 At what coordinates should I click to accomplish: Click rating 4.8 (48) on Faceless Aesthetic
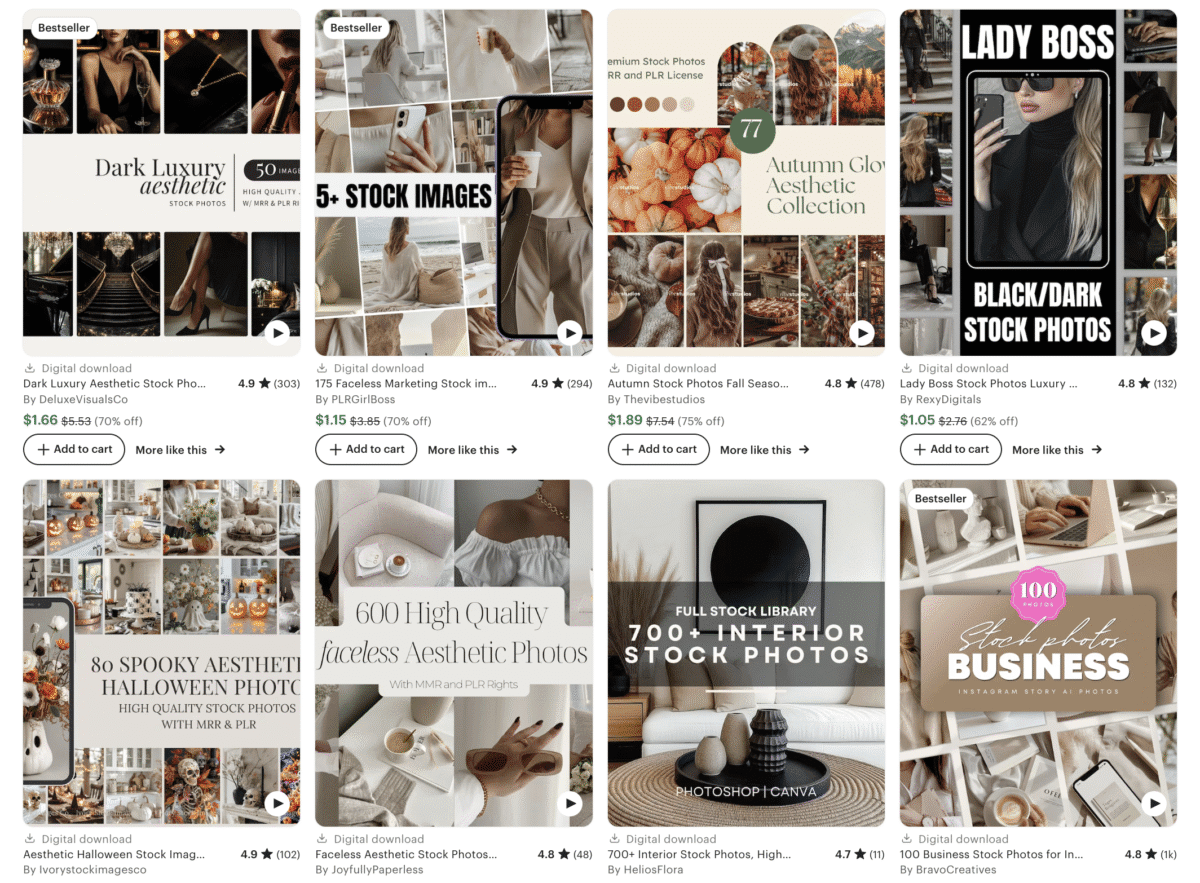tap(565, 855)
